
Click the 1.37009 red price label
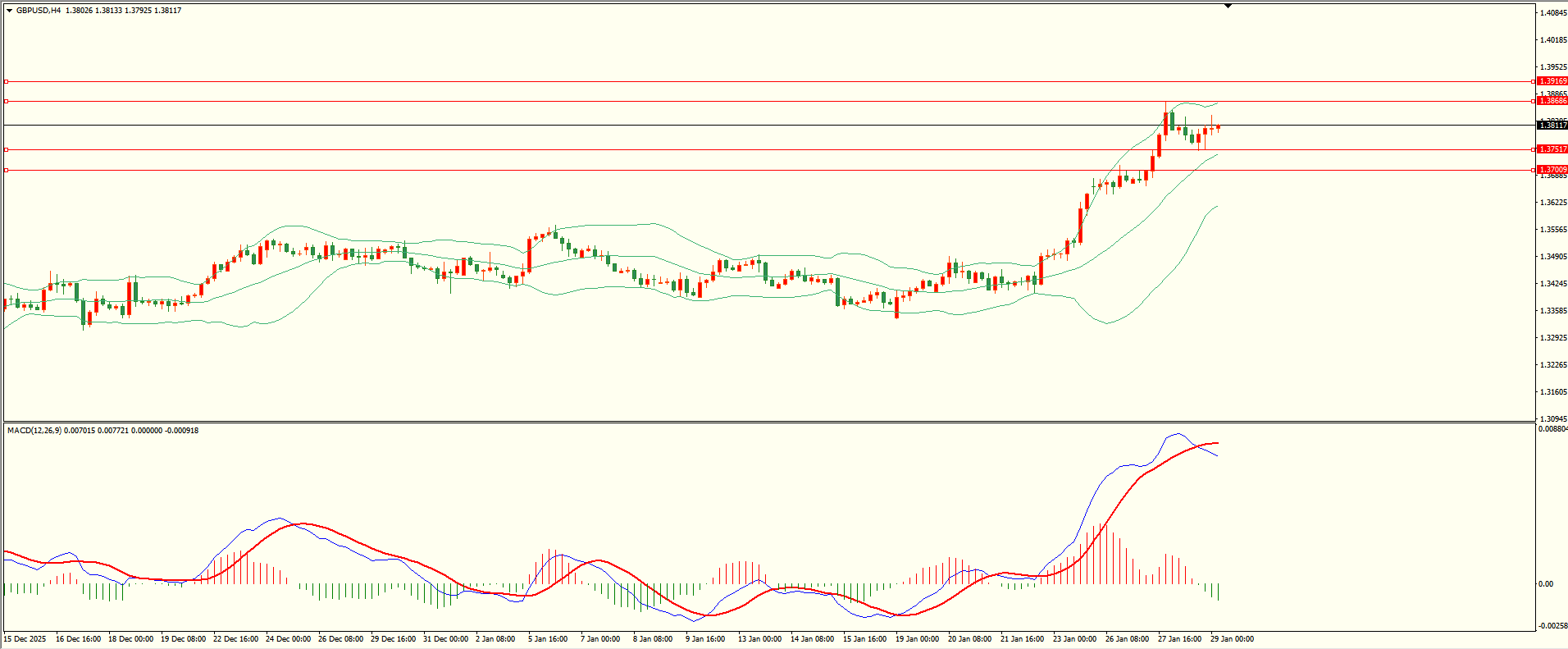[1552, 170]
